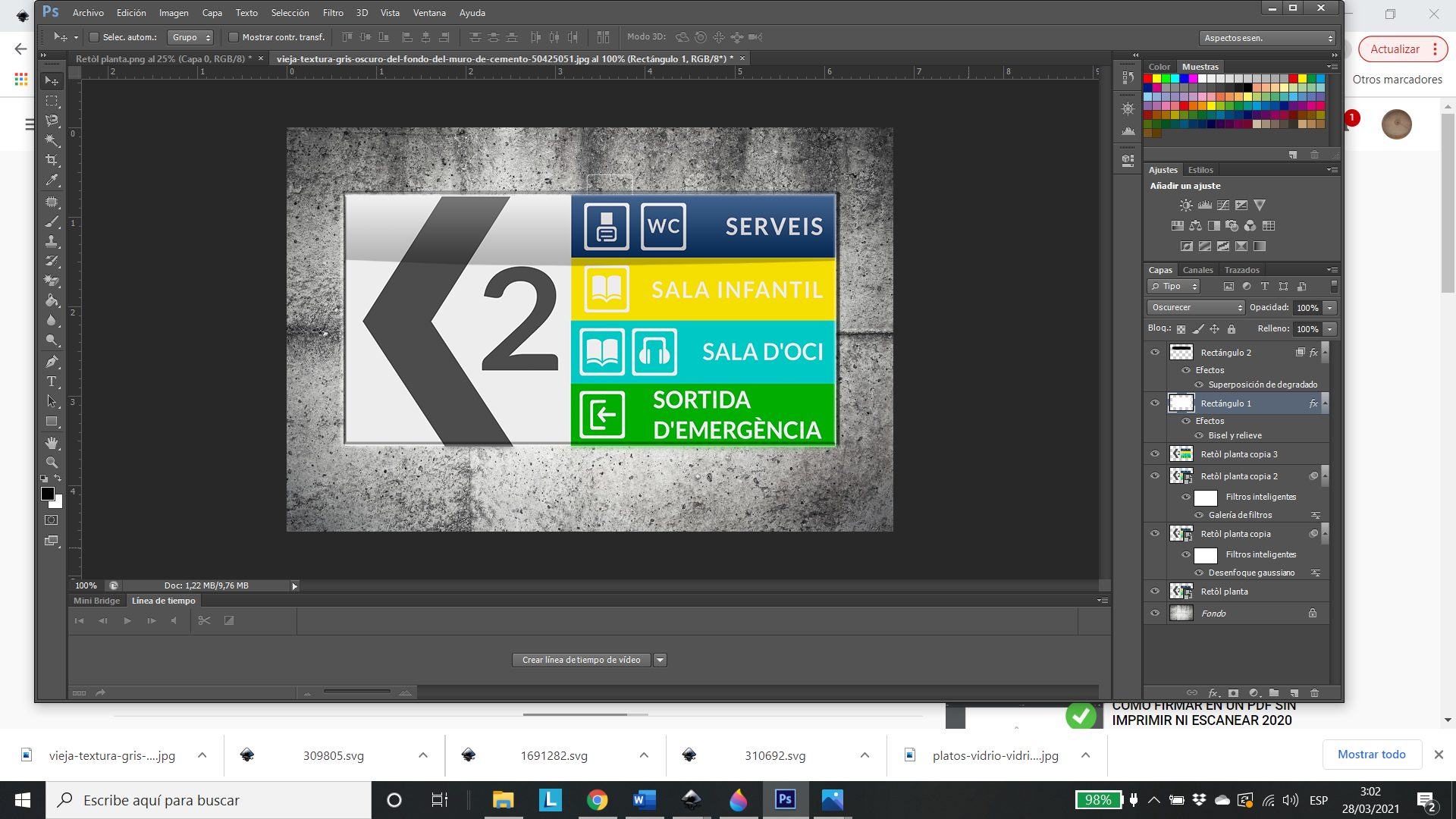Click the Línea de tiempo tab
The image size is (1456, 819).
click(x=163, y=600)
